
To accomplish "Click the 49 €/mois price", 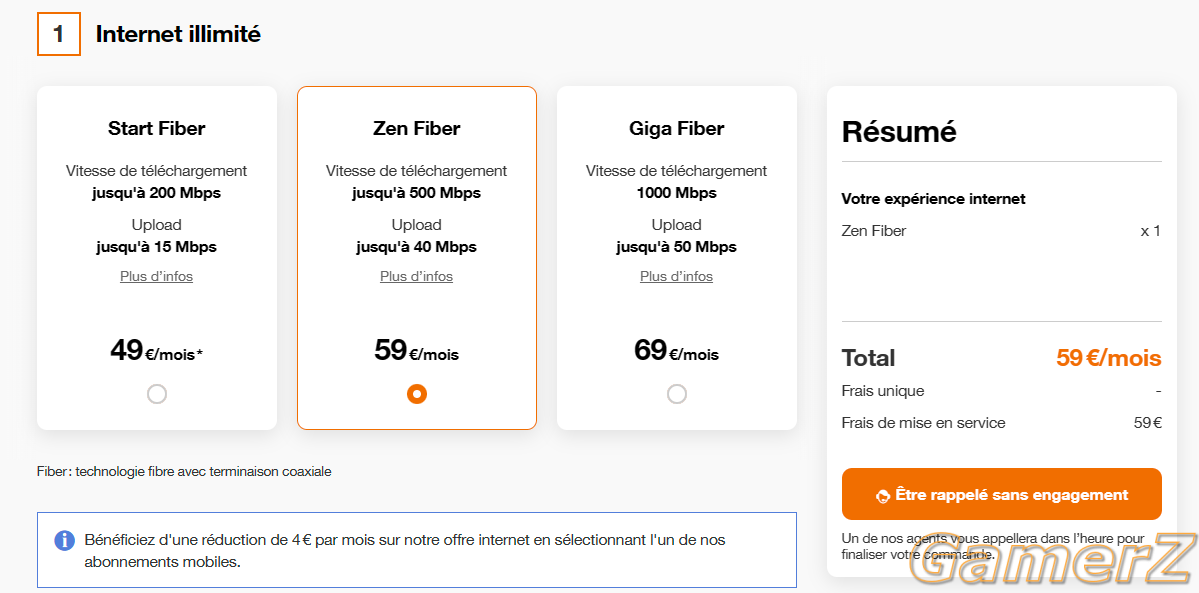I will tap(157, 350).
